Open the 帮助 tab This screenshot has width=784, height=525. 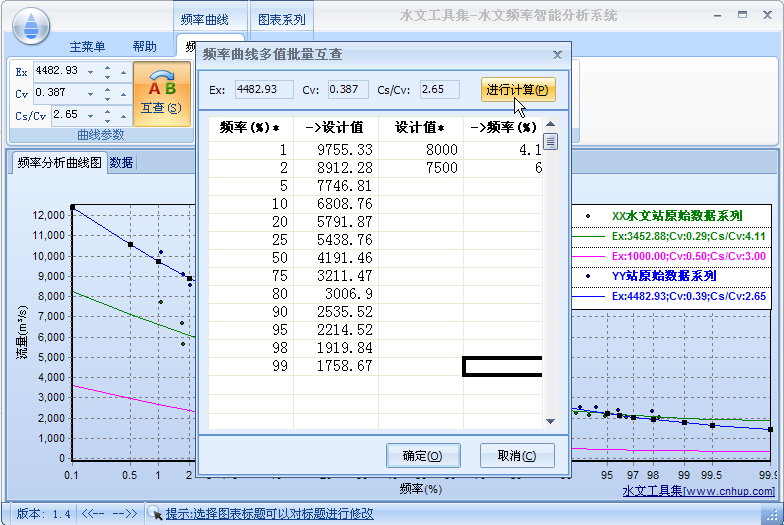(x=144, y=47)
